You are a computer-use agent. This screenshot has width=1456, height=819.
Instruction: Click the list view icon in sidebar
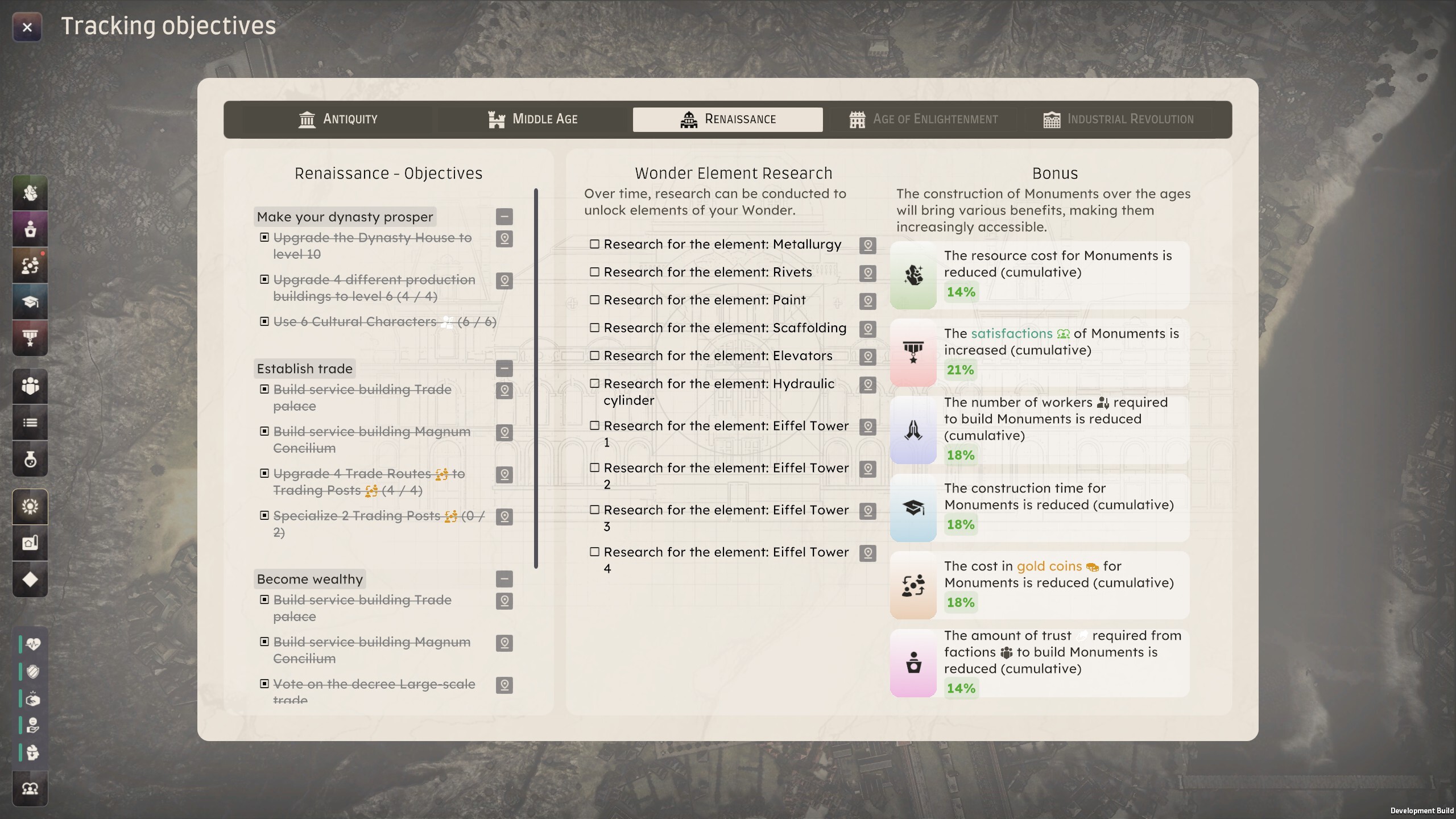click(x=30, y=423)
